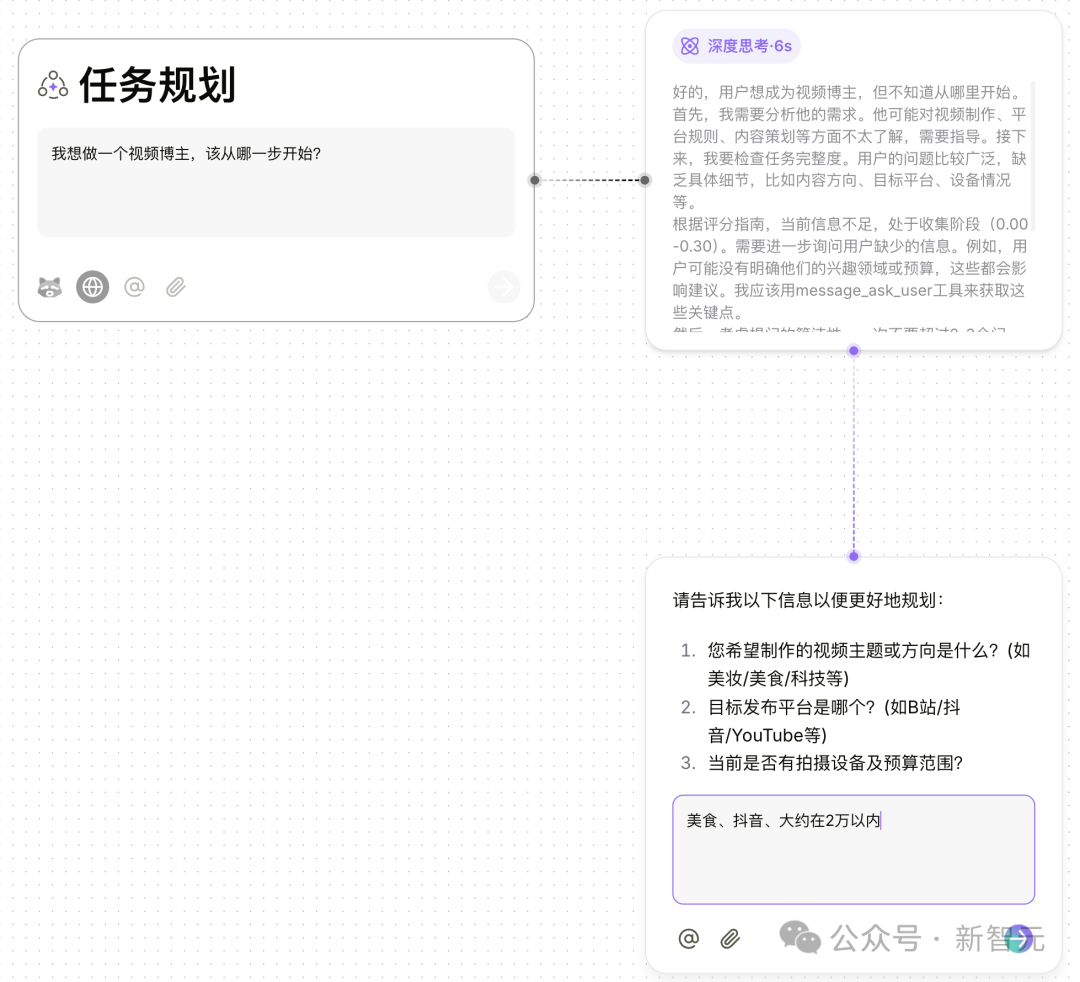Submit the reply with the gradient send button
Image resolution: width=1080 pixels, height=982 pixels.
[x=1019, y=939]
